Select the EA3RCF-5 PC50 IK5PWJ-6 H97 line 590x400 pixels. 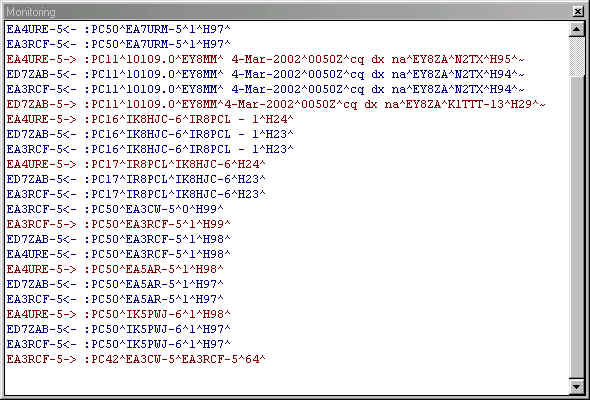tap(119, 344)
